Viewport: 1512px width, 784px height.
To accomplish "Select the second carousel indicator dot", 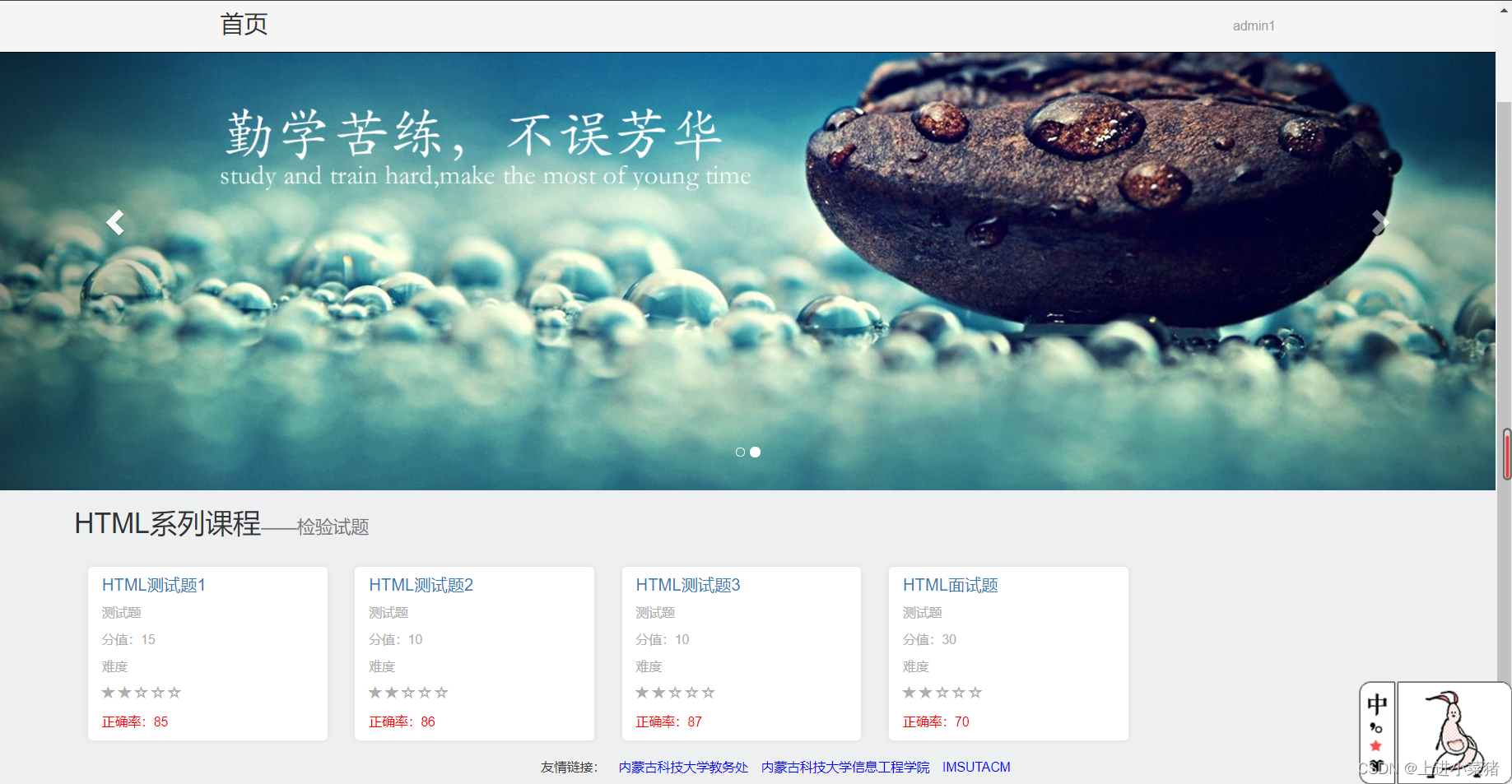I will tap(755, 452).
